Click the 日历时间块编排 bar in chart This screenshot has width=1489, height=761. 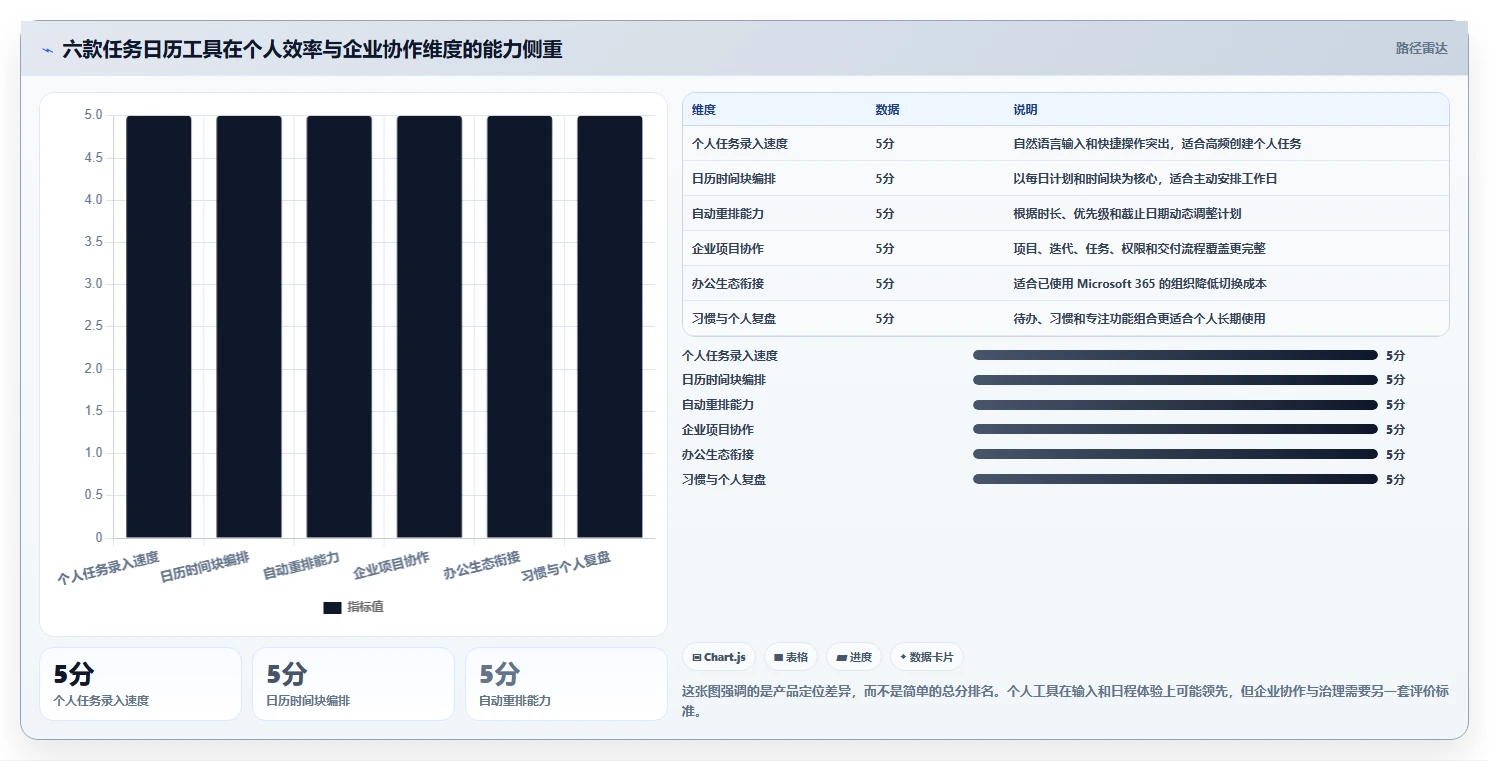[x=249, y=327]
